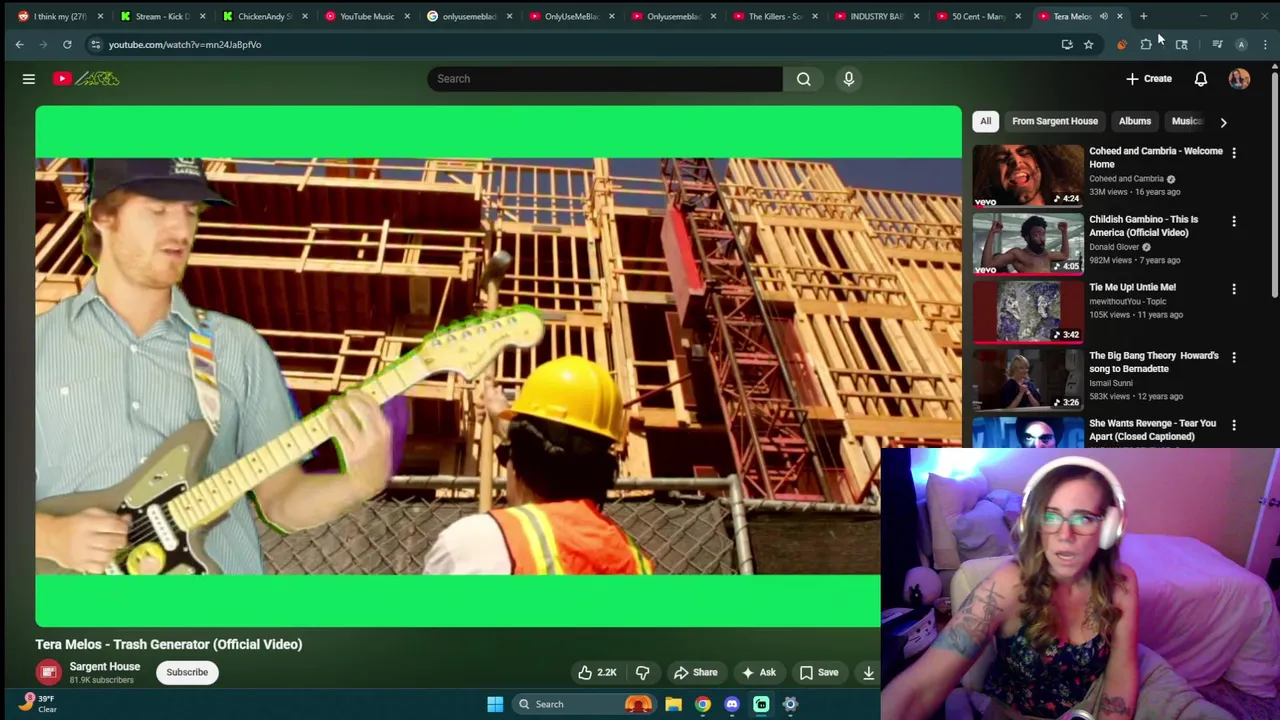Open Coheed and Cambria - Welcome Home title
The height and width of the screenshot is (720, 1280).
point(1155,157)
